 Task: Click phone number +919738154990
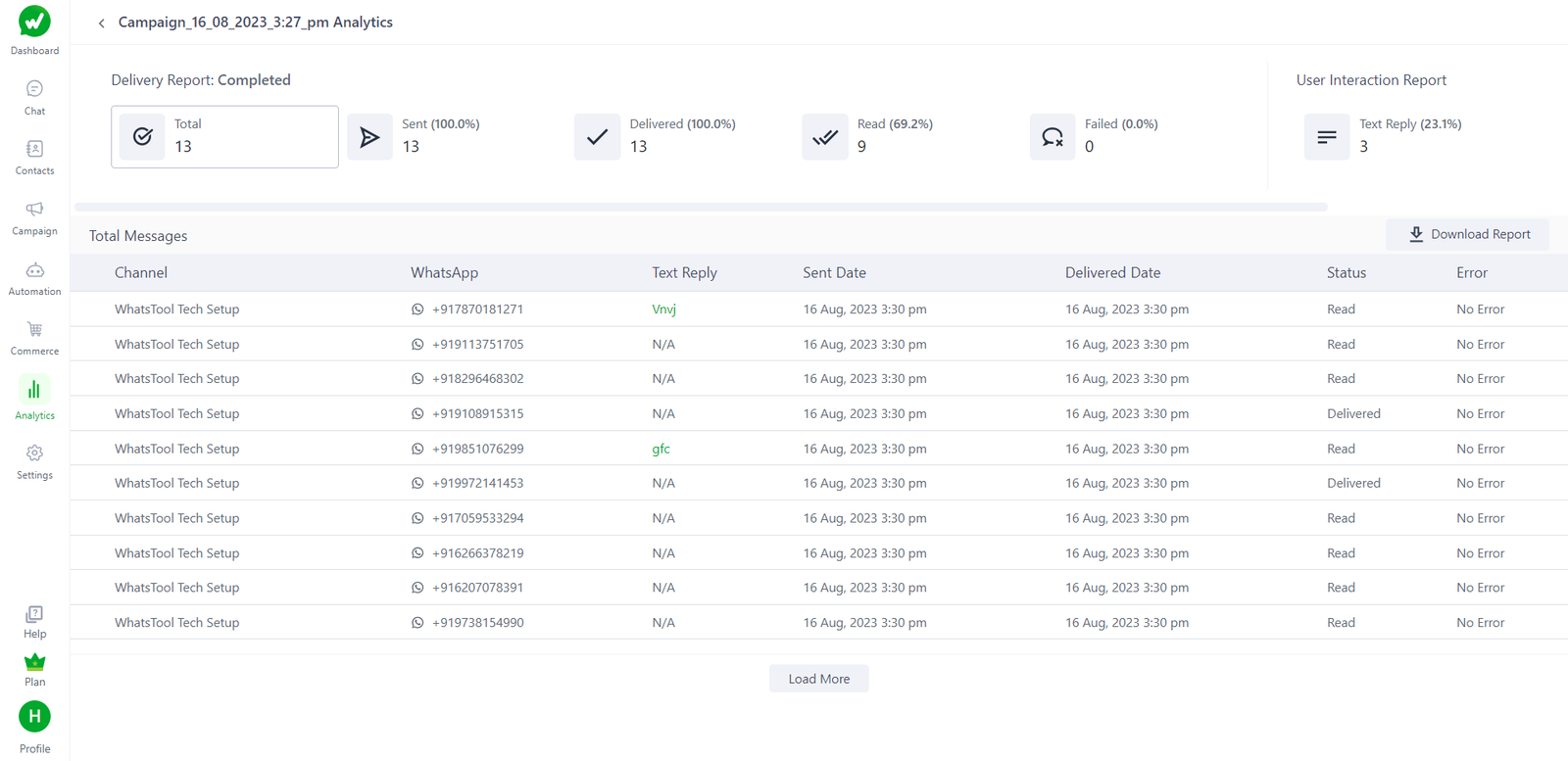(477, 623)
